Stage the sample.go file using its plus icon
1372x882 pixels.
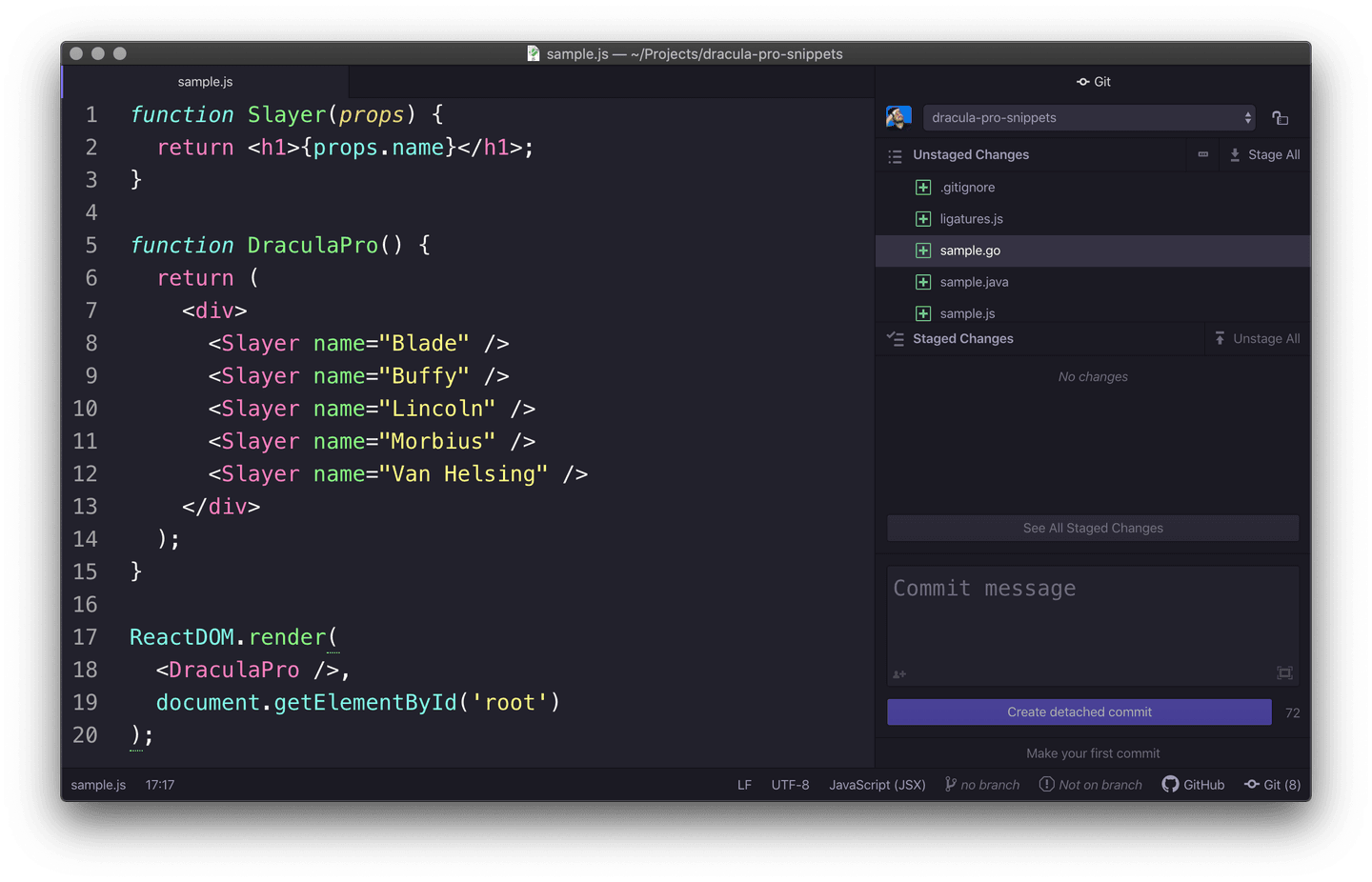click(x=922, y=251)
